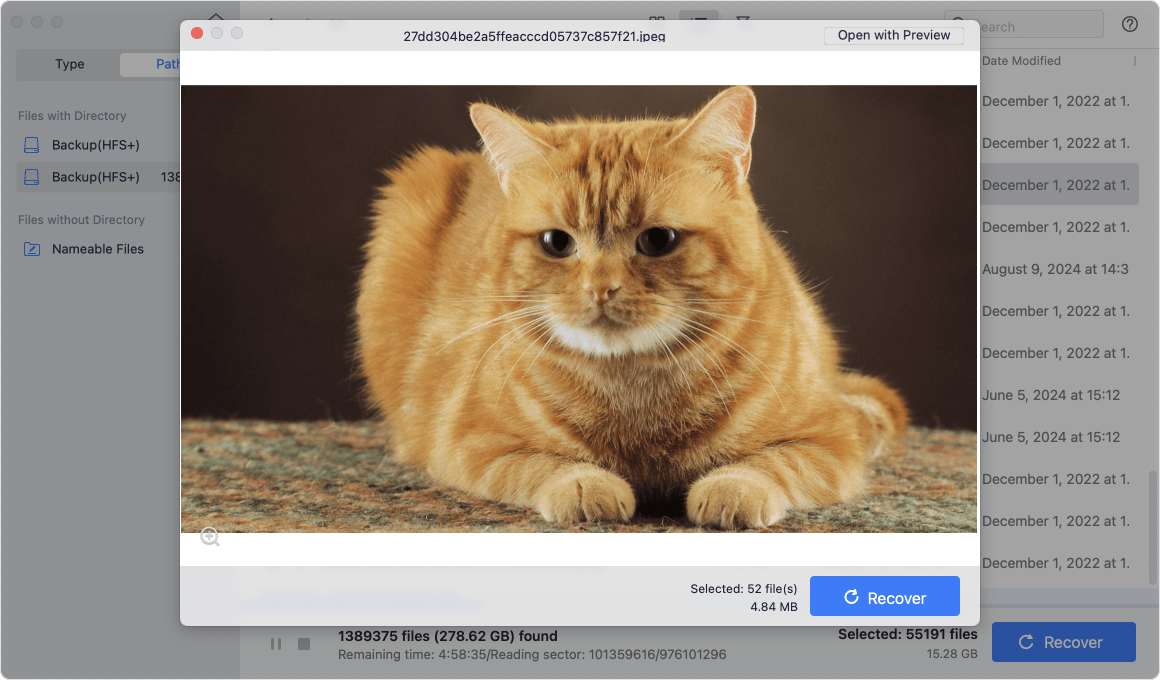1160x680 pixels.
Task: Click Open with Preview button
Action: (894, 35)
